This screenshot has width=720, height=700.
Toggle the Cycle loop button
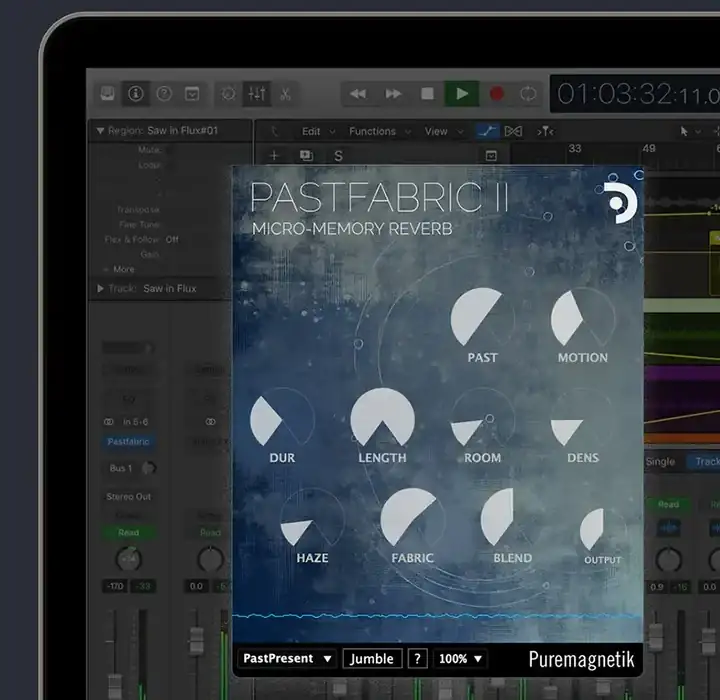(528, 94)
